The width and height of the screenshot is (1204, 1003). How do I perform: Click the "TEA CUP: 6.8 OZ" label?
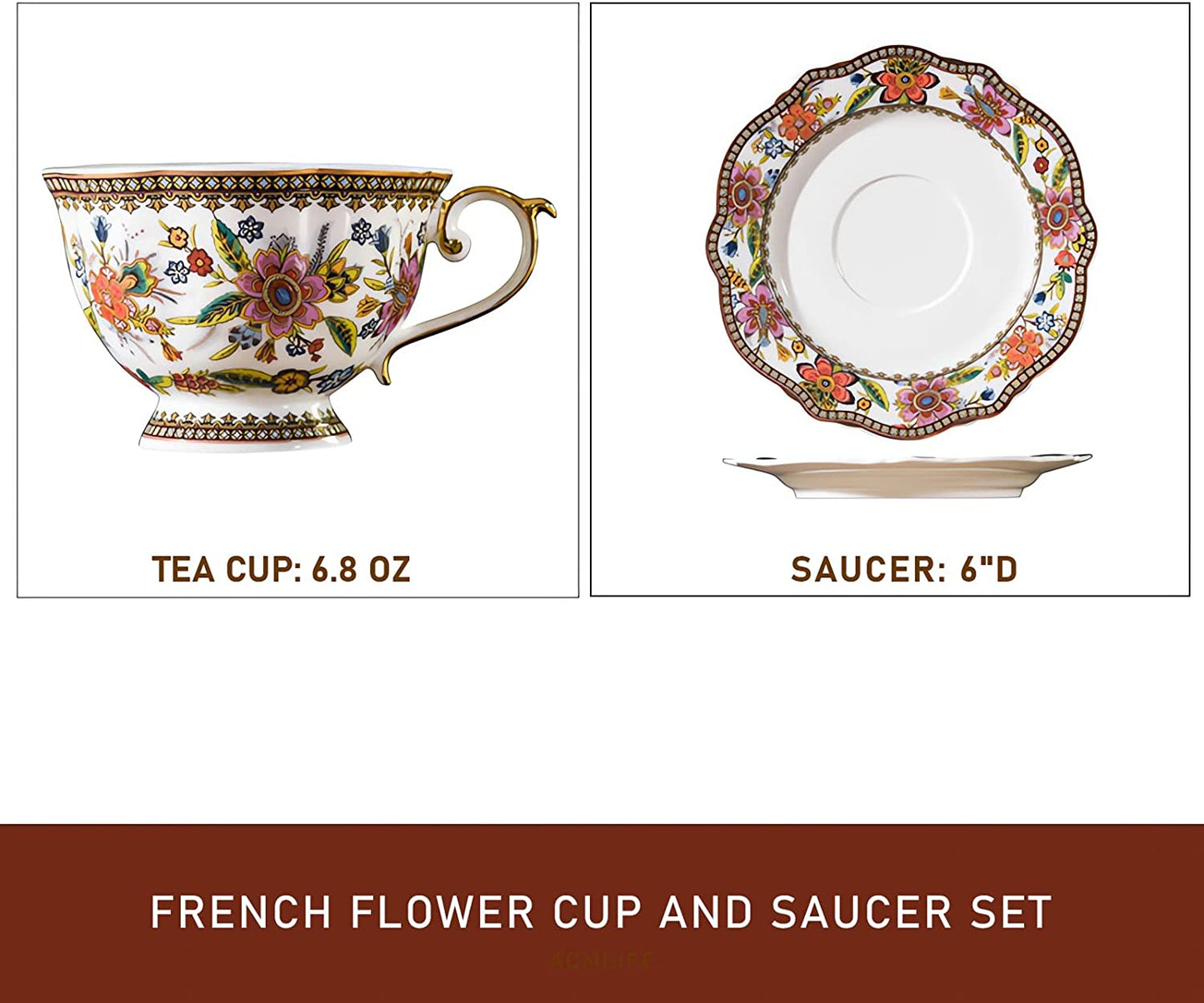pos(281,569)
